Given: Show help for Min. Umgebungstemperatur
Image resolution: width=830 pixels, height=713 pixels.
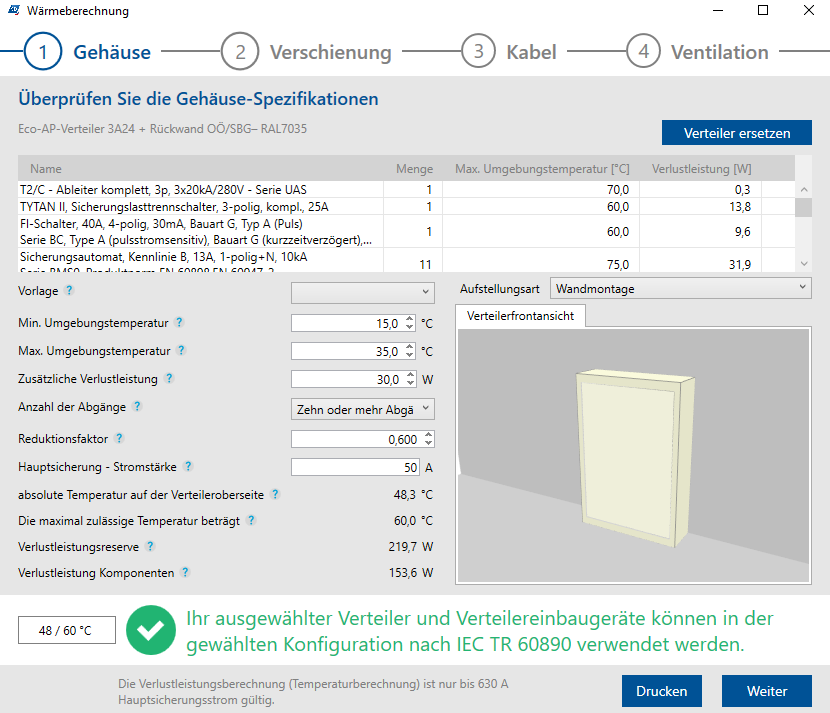Looking at the screenshot, I should coord(179,322).
